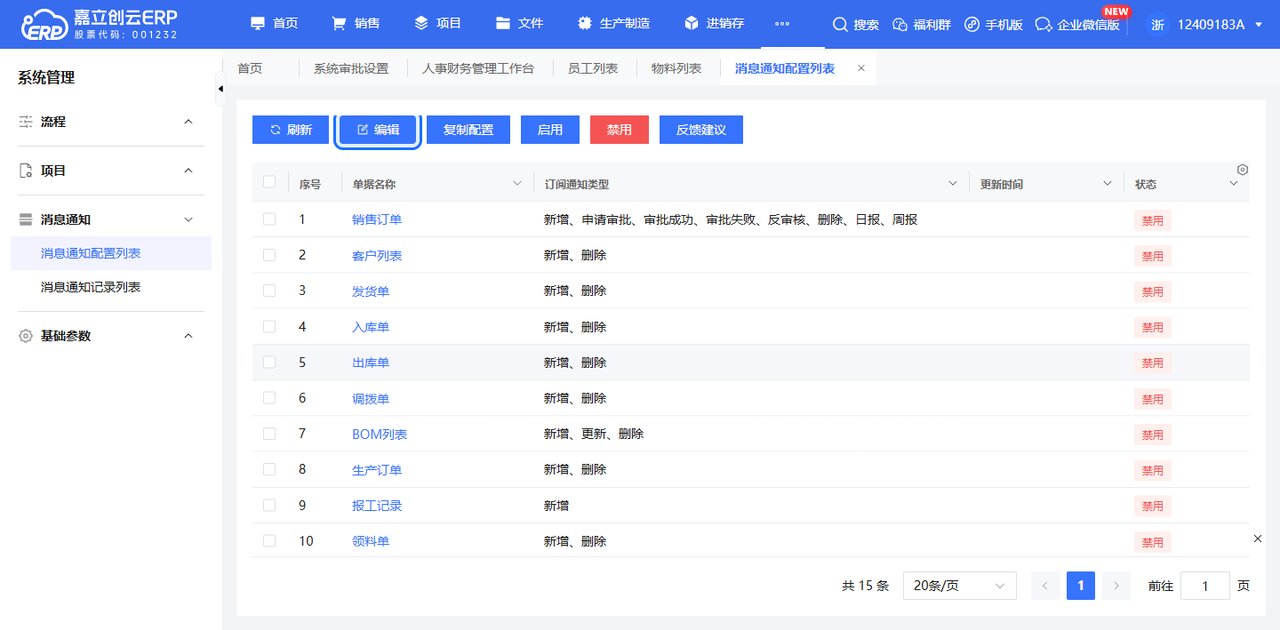Open the 12409183A account dropdown

pos(1220,24)
